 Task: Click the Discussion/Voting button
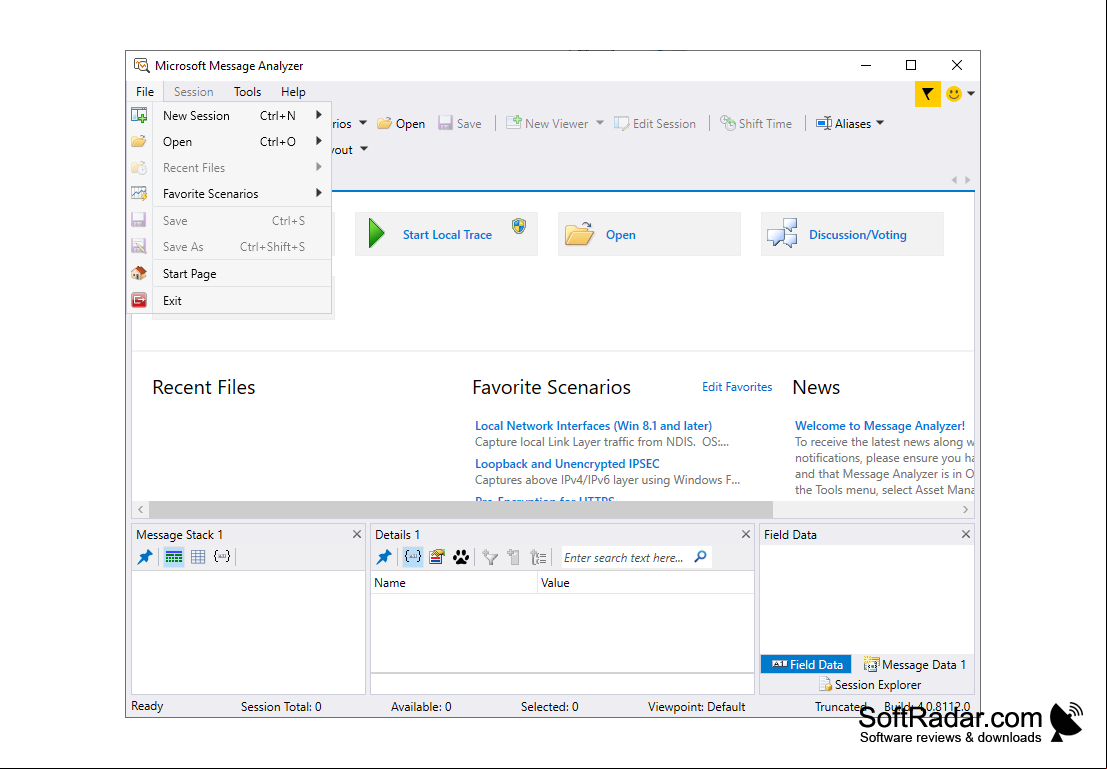[x=852, y=234]
